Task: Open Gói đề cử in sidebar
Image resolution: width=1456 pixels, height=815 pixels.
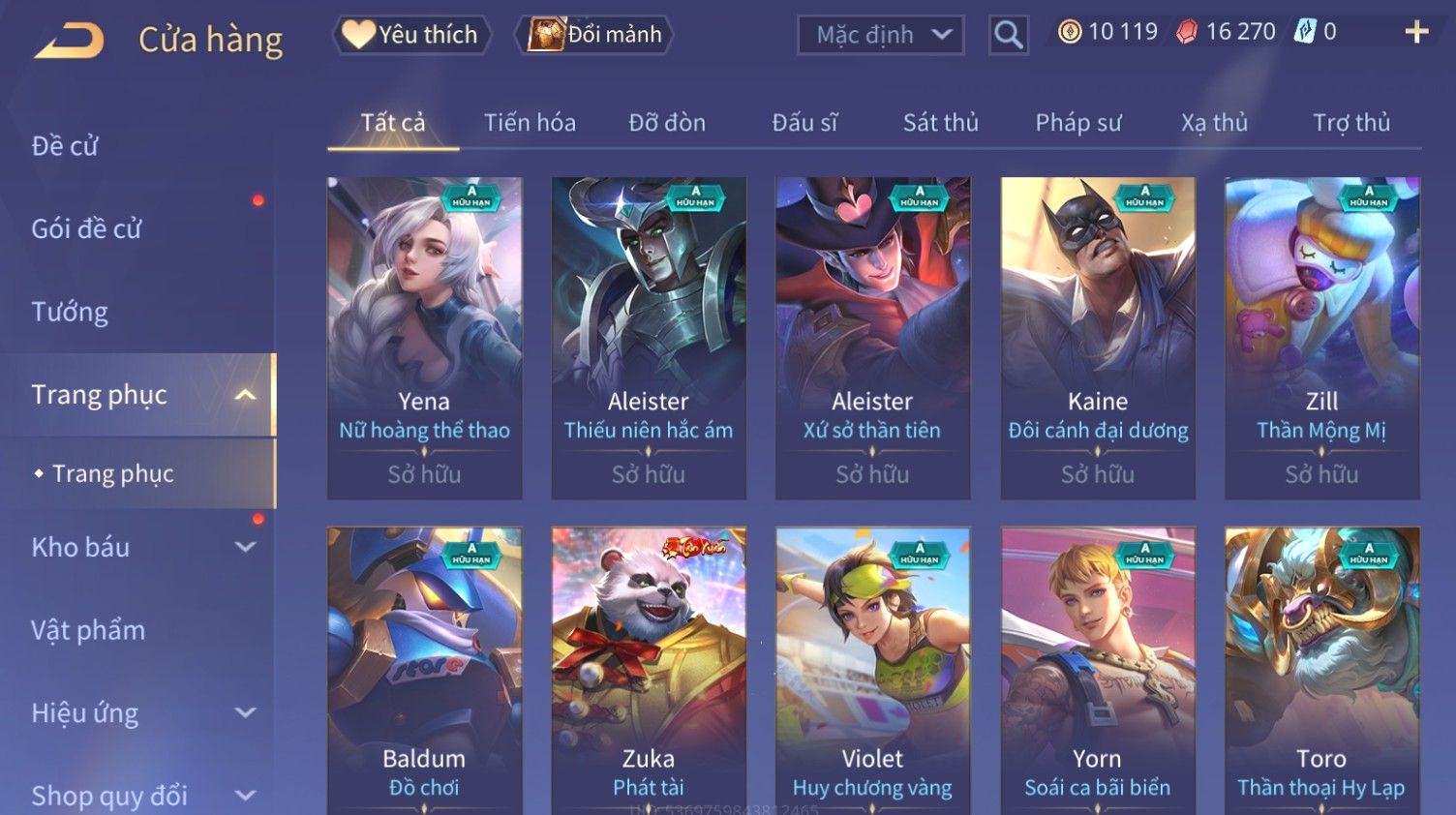Action: pos(86,229)
